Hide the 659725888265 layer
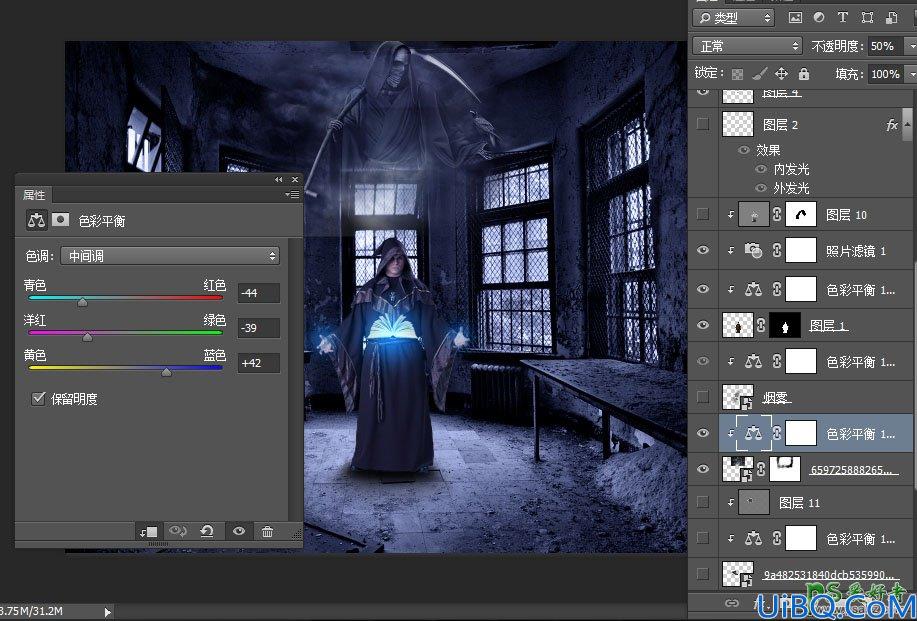Image resolution: width=917 pixels, height=621 pixels. pos(703,469)
